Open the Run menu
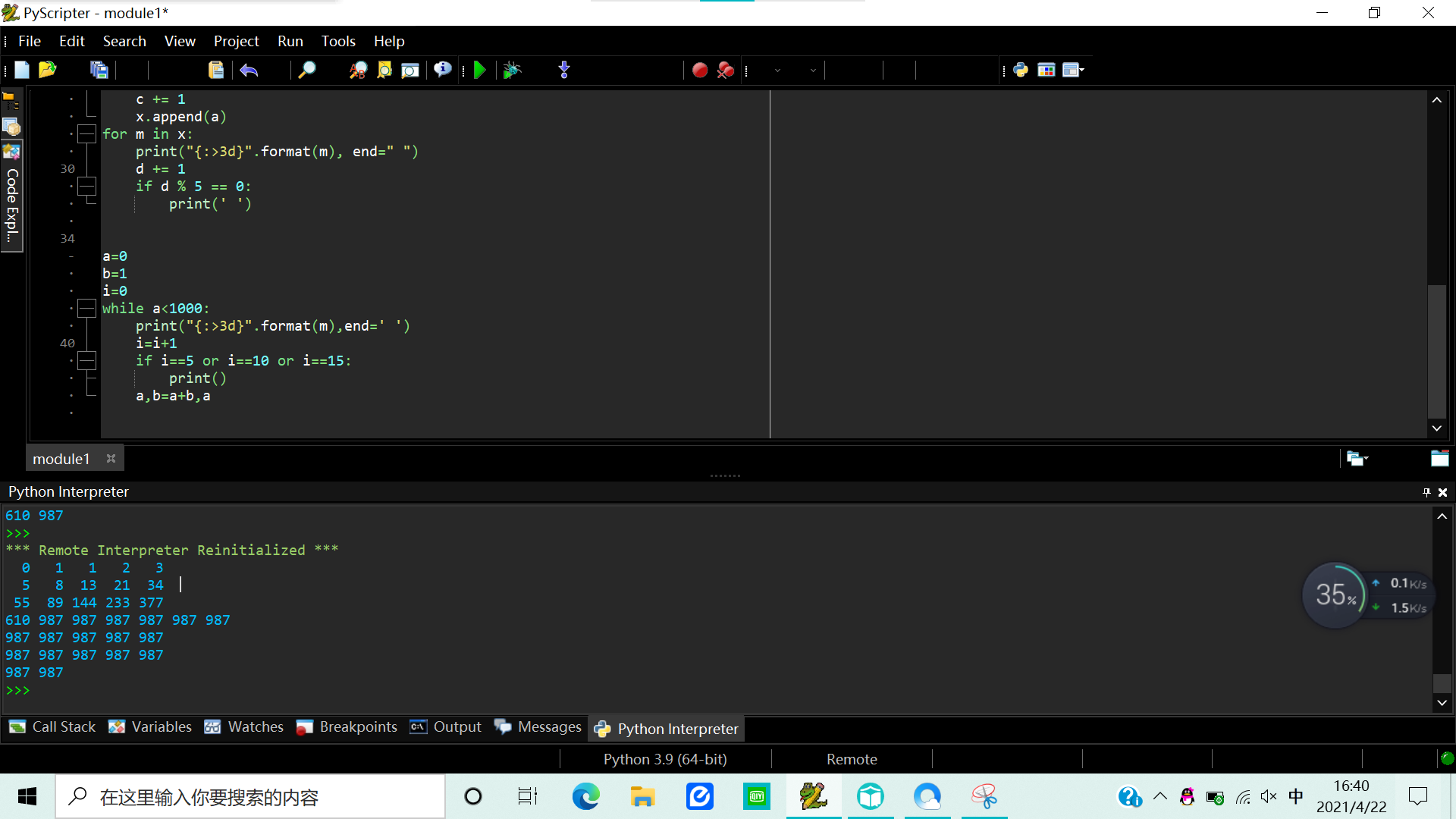 (x=290, y=41)
